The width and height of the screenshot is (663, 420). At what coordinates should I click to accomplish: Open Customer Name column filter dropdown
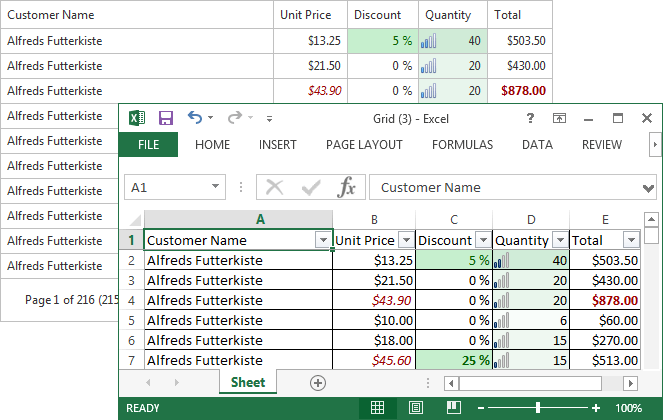[x=322, y=240]
